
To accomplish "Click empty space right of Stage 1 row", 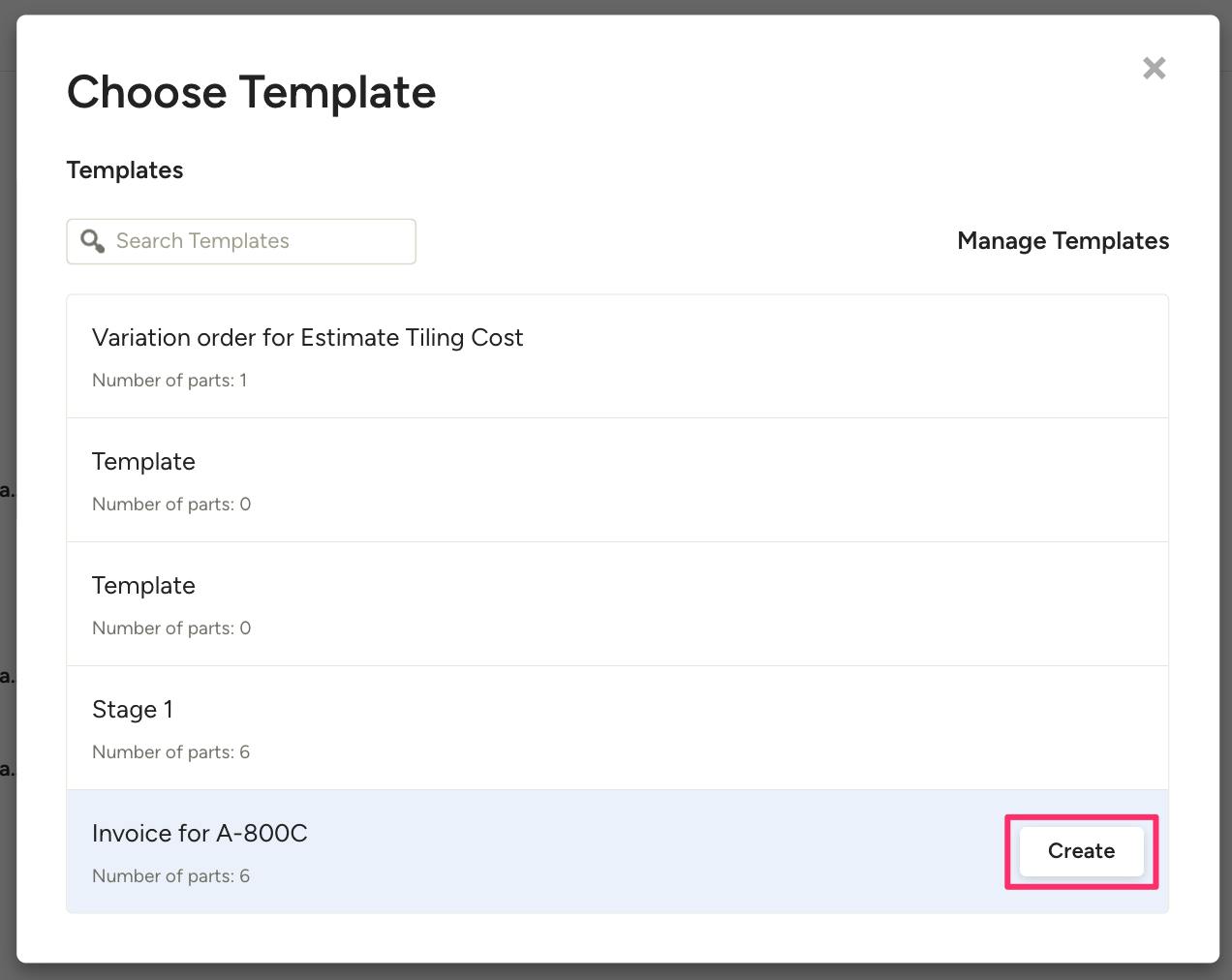I will point(775,728).
